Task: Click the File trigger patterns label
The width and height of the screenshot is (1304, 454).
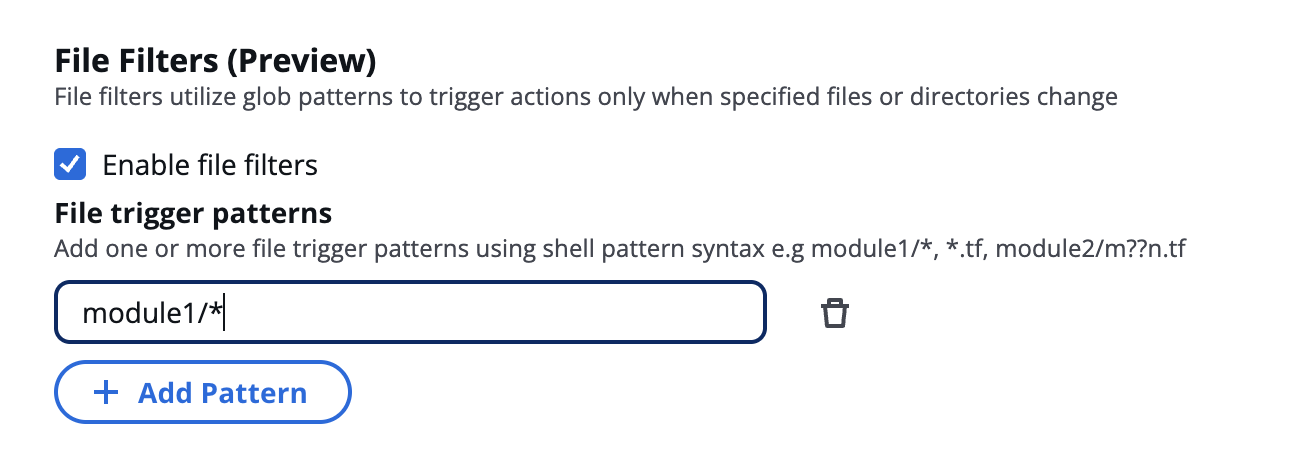Action: point(193,213)
